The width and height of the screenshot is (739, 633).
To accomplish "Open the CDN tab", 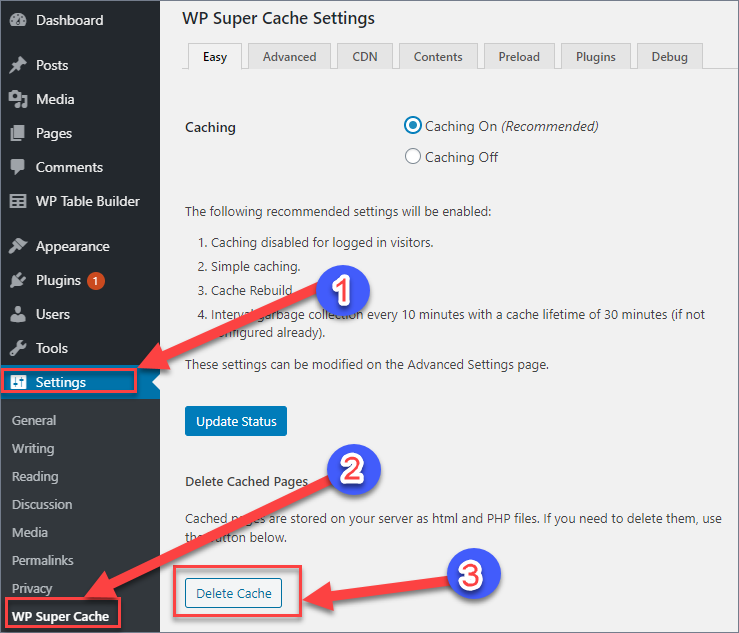I will click(x=365, y=57).
